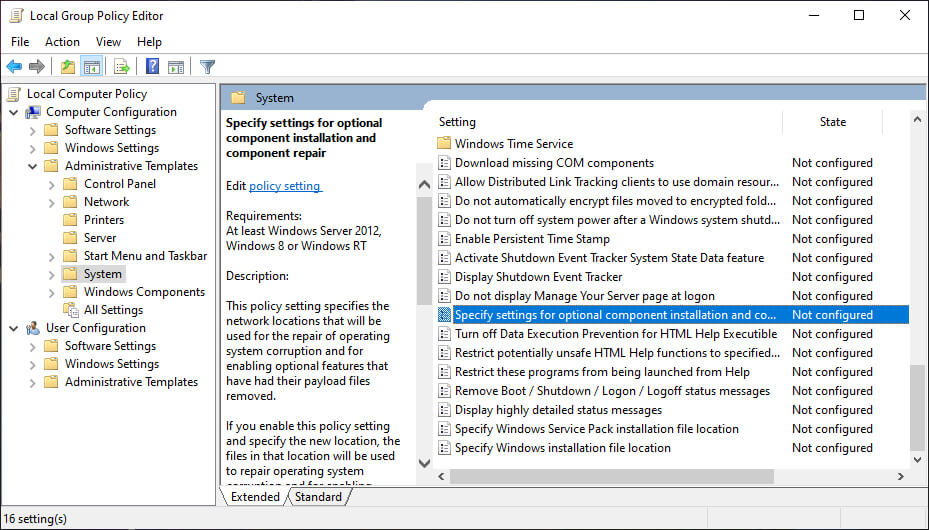Open the View menu
The width and height of the screenshot is (929, 530).
[108, 42]
